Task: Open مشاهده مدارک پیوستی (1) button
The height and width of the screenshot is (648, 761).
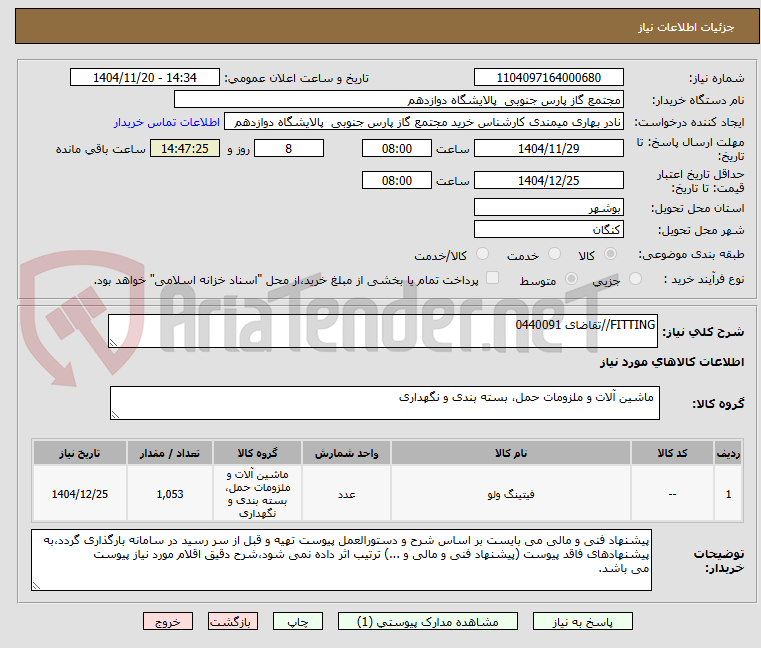Action: coord(428,621)
